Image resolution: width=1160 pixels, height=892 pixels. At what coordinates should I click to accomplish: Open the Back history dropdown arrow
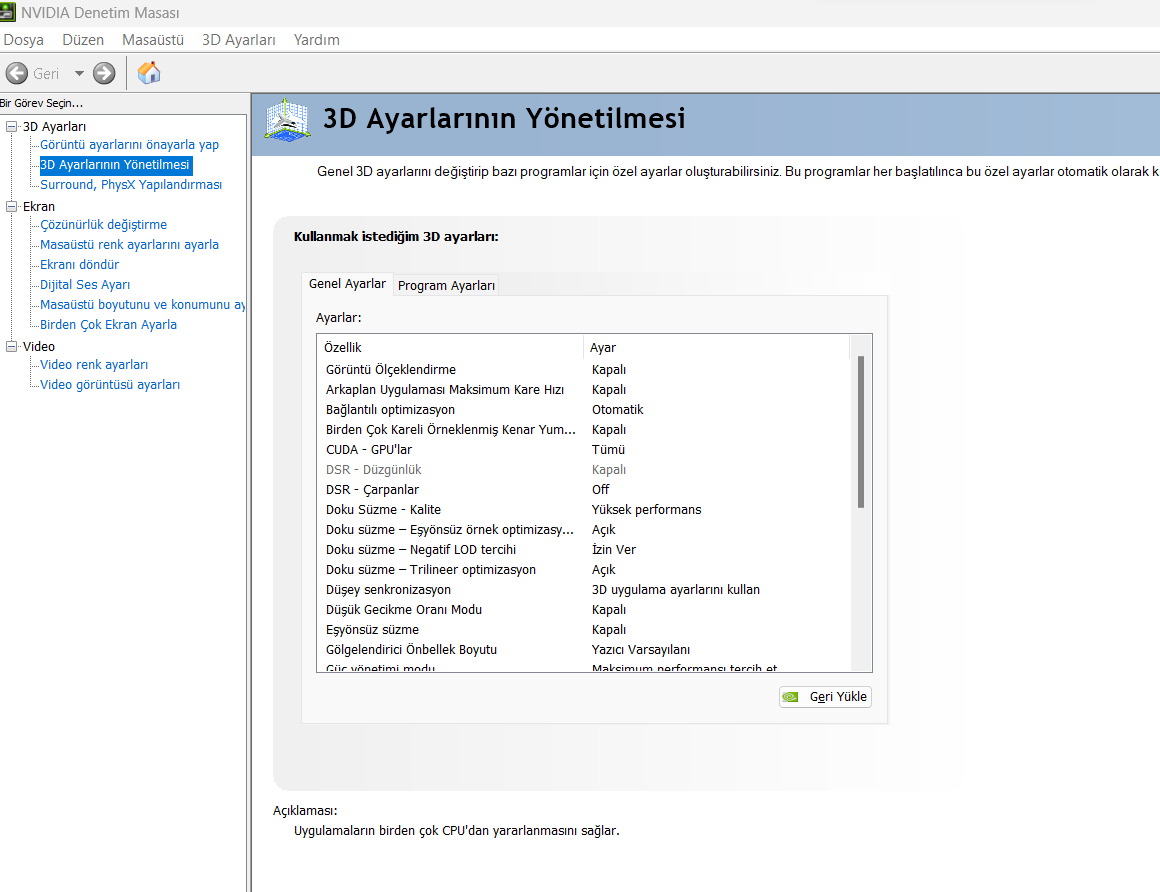coord(79,74)
